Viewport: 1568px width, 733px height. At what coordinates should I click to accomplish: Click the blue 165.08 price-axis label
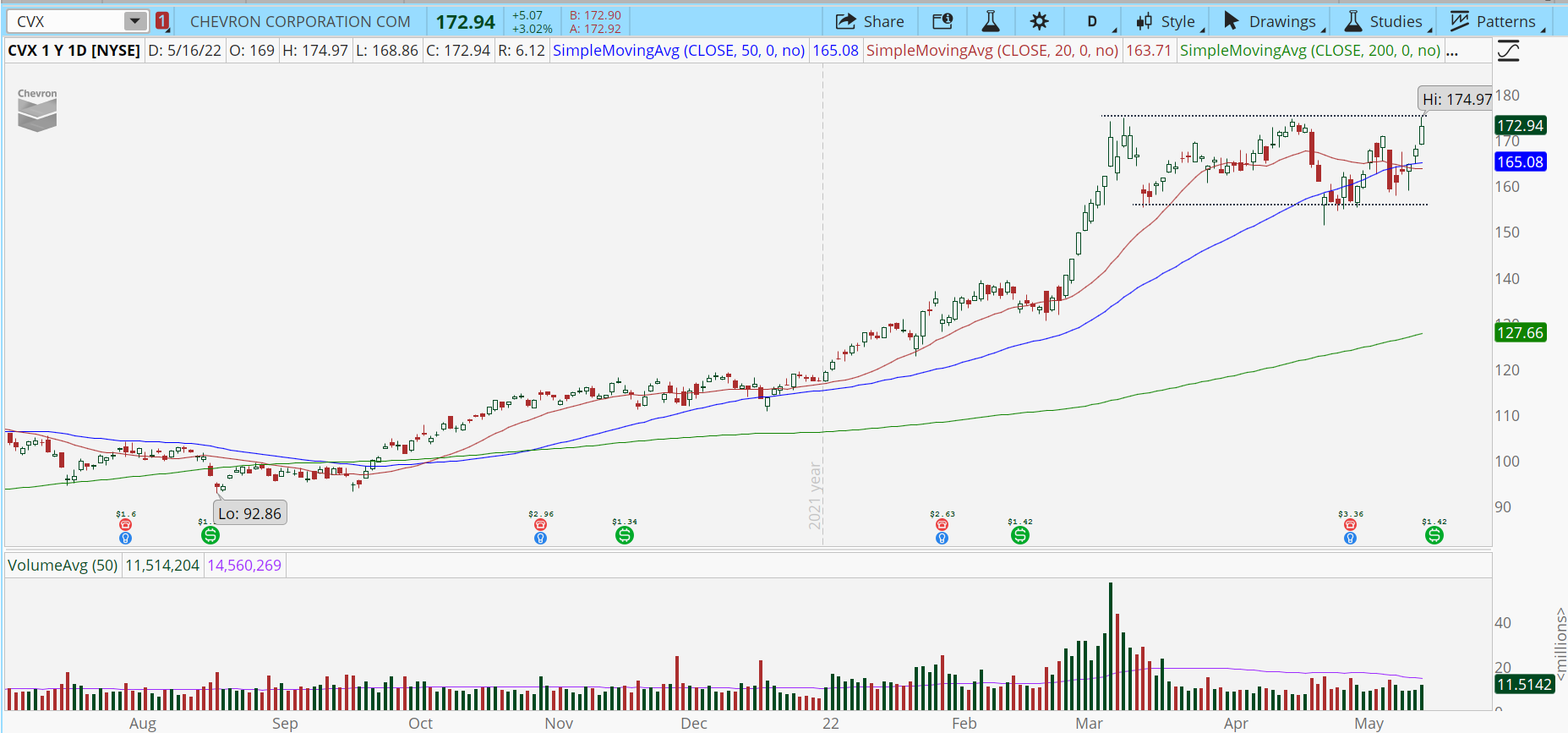click(1520, 162)
